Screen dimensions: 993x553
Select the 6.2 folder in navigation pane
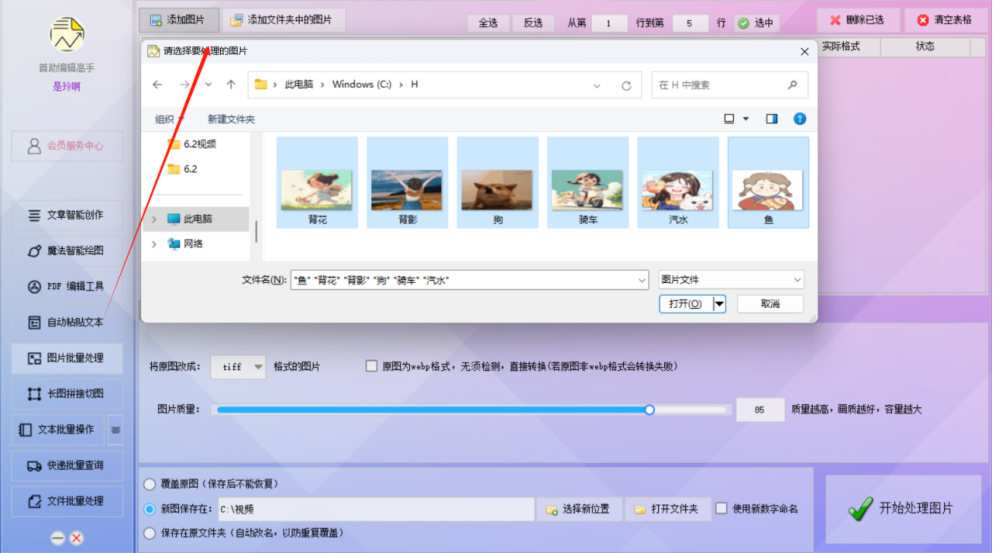click(182, 169)
